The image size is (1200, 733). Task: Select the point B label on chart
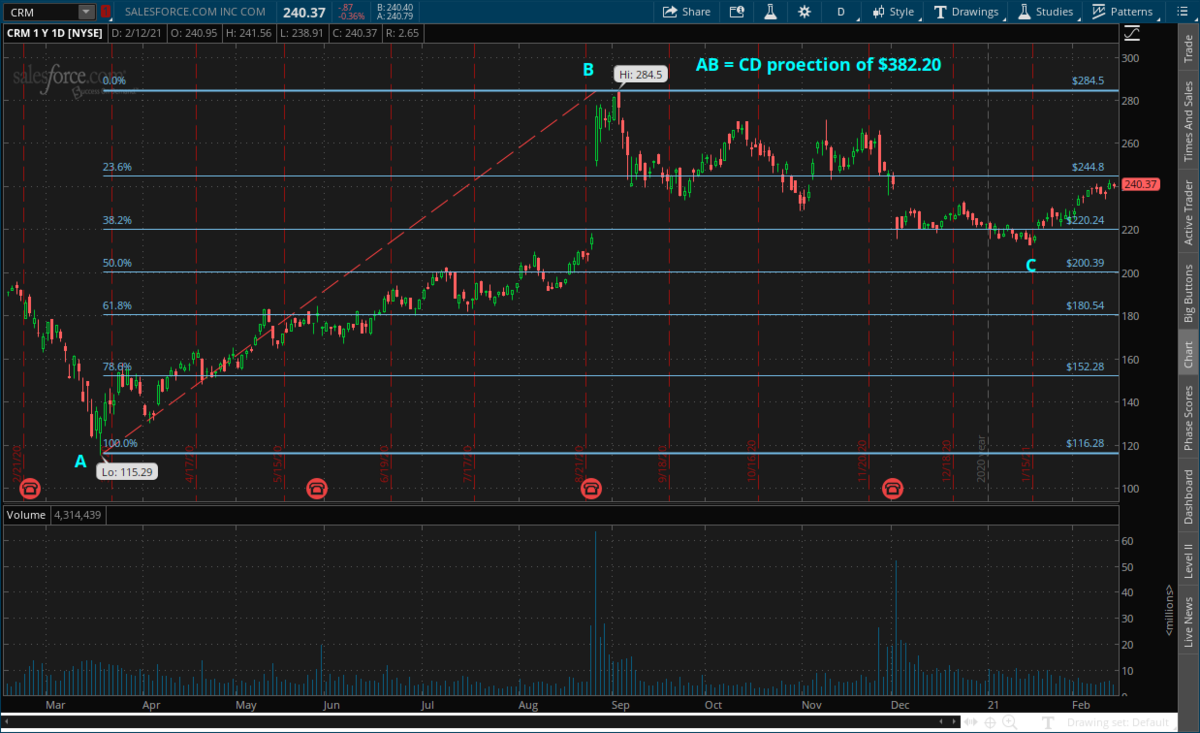[x=588, y=70]
